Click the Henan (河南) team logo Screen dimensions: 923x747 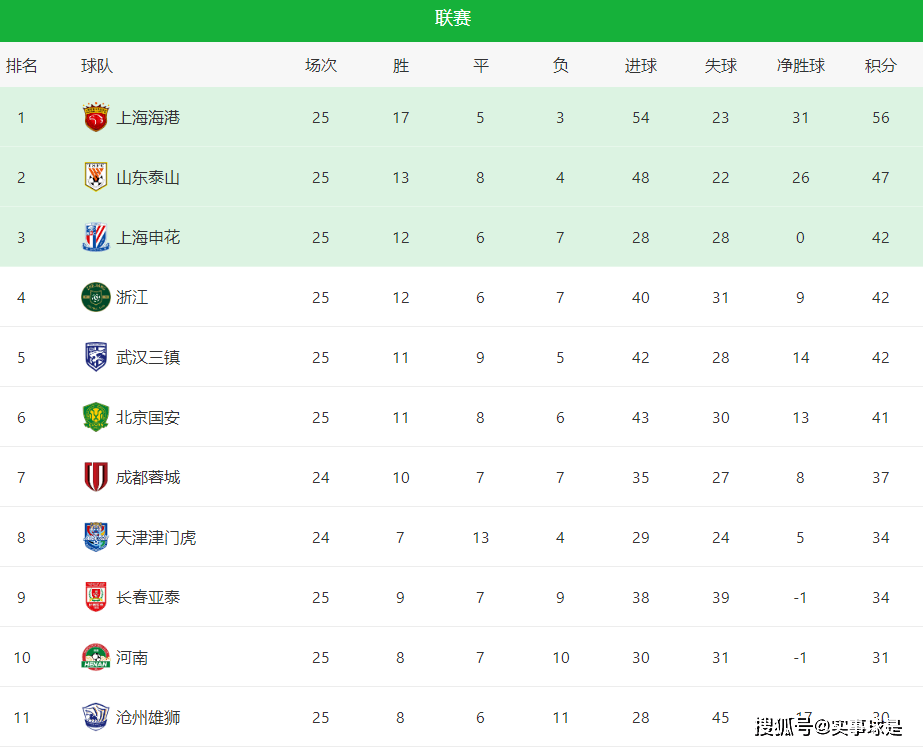click(95, 658)
